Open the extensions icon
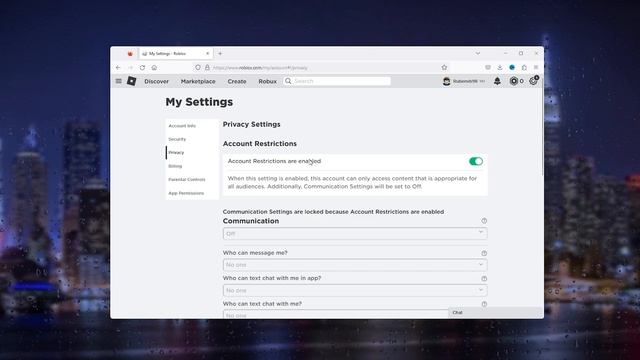Image resolution: width=640 pixels, height=360 pixels. click(x=524, y=68)
